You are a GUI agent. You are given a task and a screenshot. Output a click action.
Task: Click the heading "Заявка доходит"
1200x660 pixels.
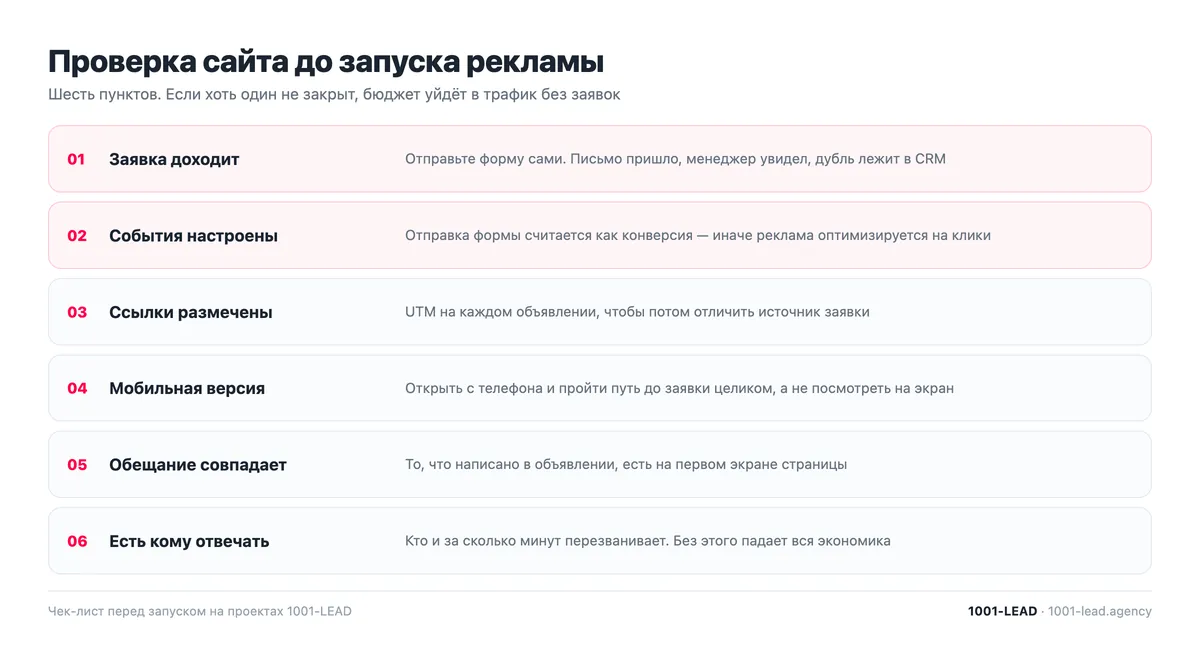[174, 159]
